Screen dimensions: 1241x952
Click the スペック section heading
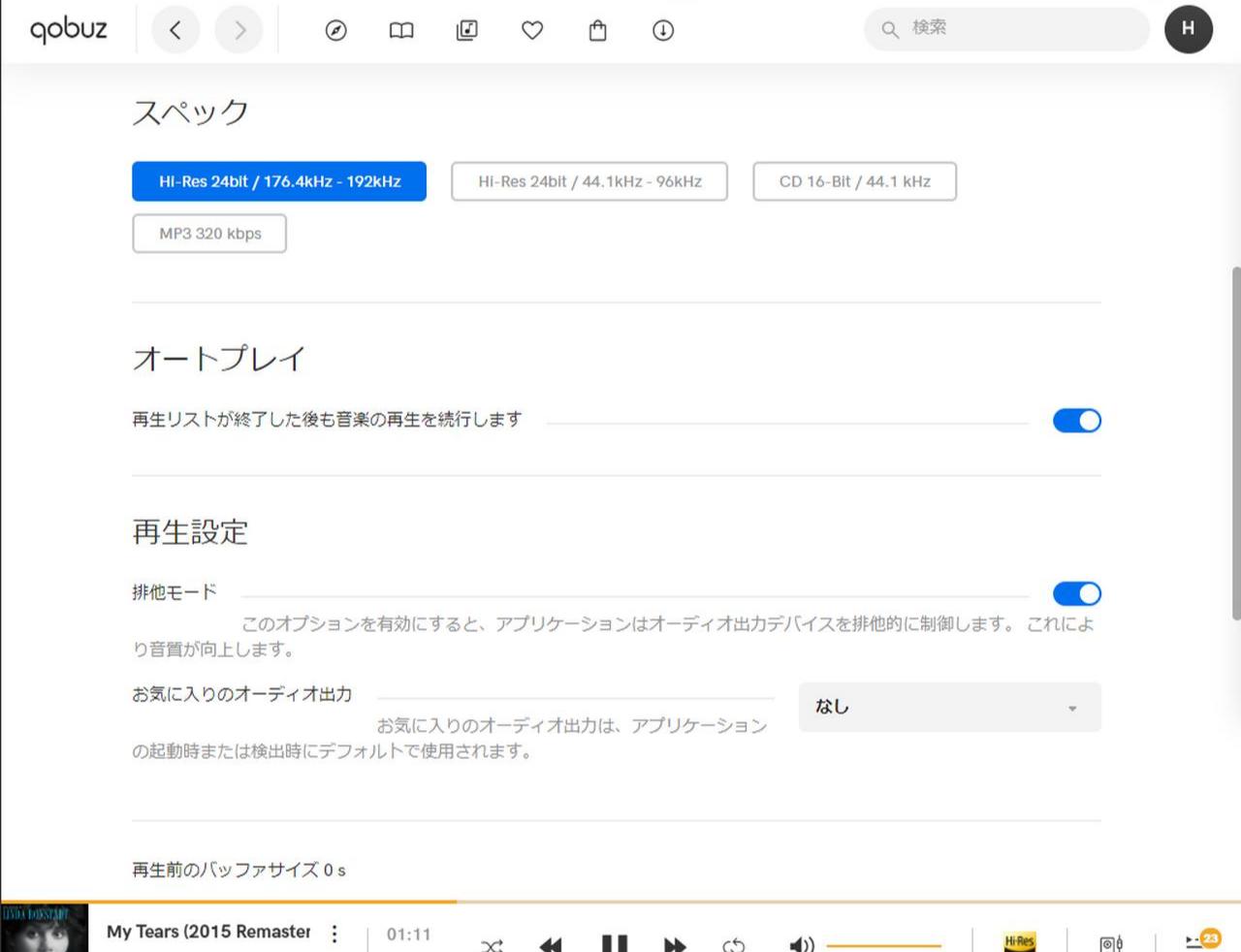click(191, 112)
